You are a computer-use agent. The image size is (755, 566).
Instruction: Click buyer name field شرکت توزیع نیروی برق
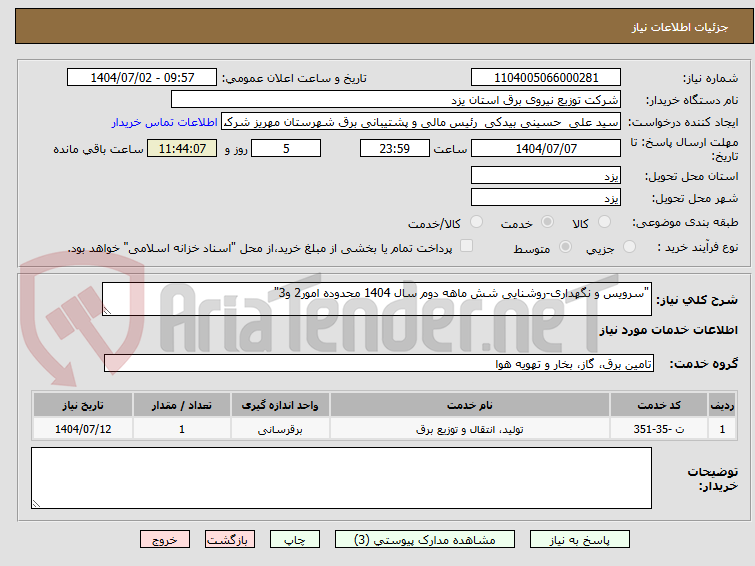(396, 100)
